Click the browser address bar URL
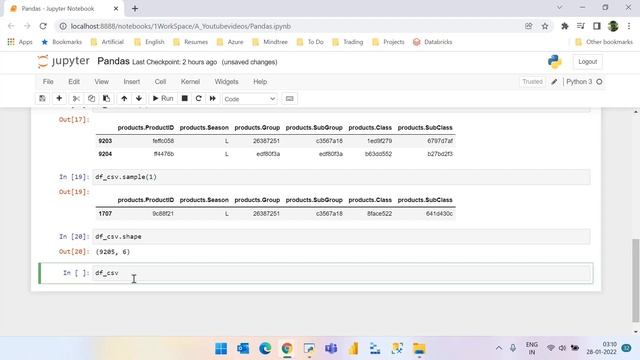Viewport: 640px width, 360px height. click(180, 26)
